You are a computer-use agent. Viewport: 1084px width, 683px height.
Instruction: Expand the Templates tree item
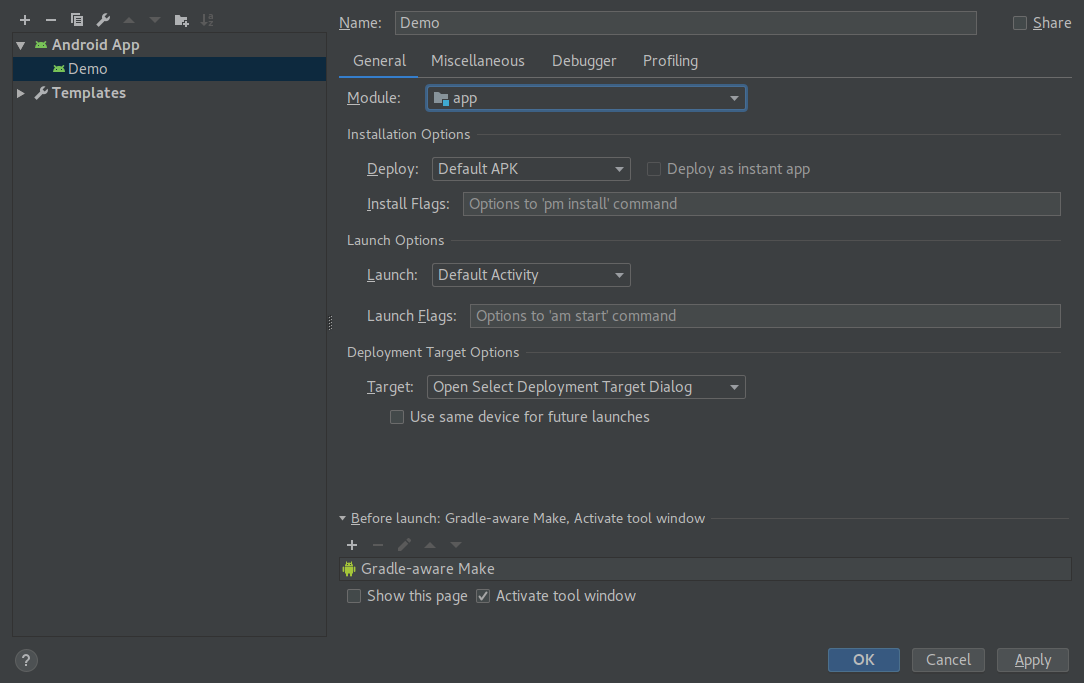(x=20, y=92)
